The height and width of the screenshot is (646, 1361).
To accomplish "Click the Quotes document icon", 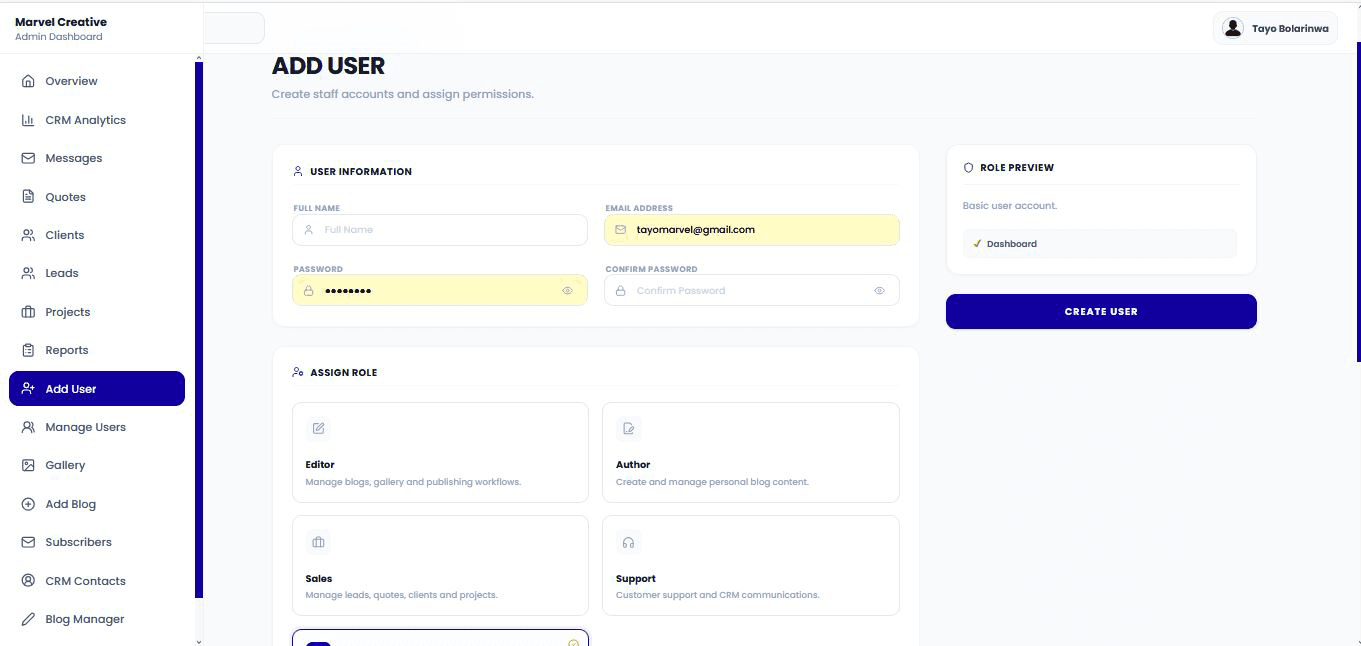I will 28,197.
